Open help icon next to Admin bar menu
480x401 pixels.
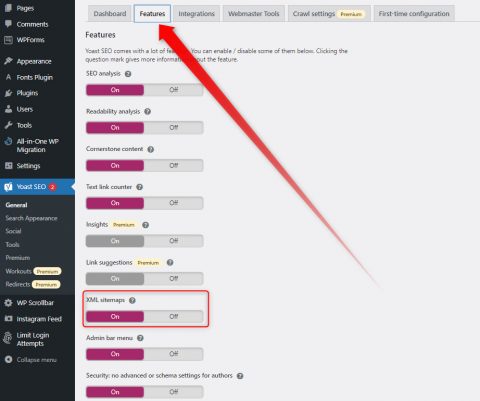(x=140, y=338)
